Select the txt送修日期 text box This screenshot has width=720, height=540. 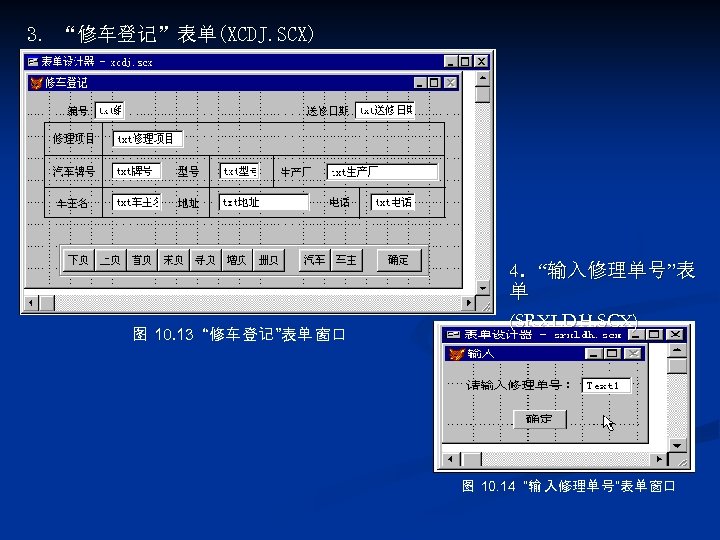pos(385,110)
